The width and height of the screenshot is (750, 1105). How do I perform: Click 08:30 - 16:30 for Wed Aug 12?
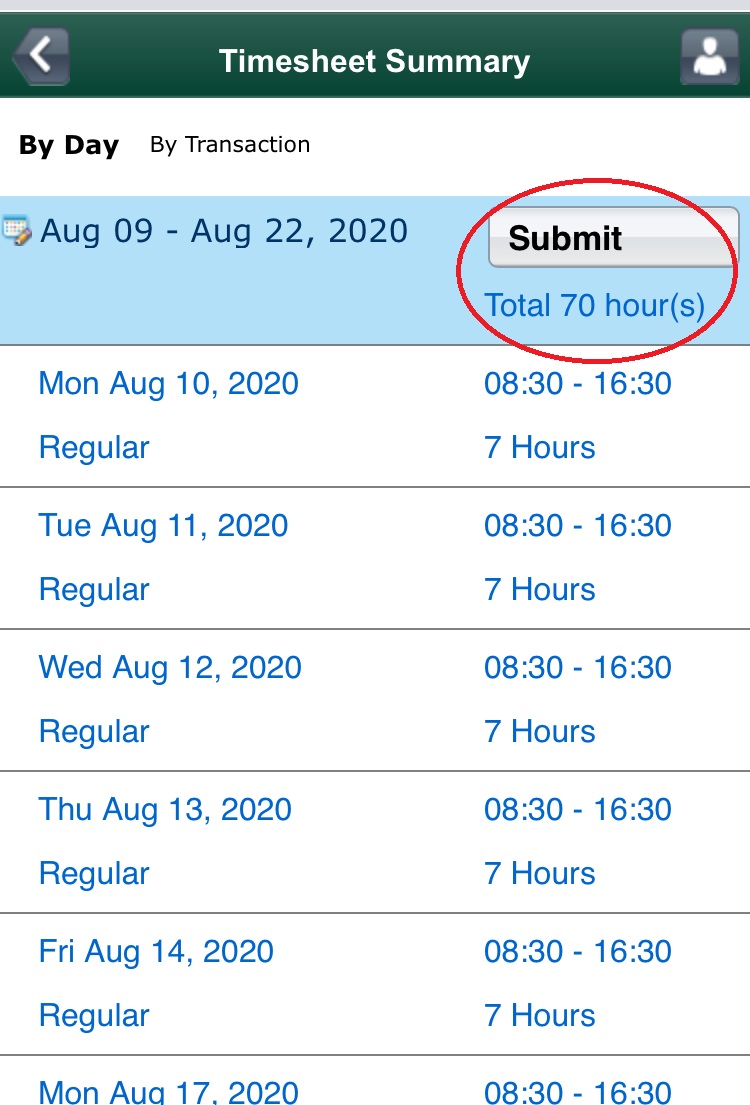pyautogui.click(x=577, y=667)
